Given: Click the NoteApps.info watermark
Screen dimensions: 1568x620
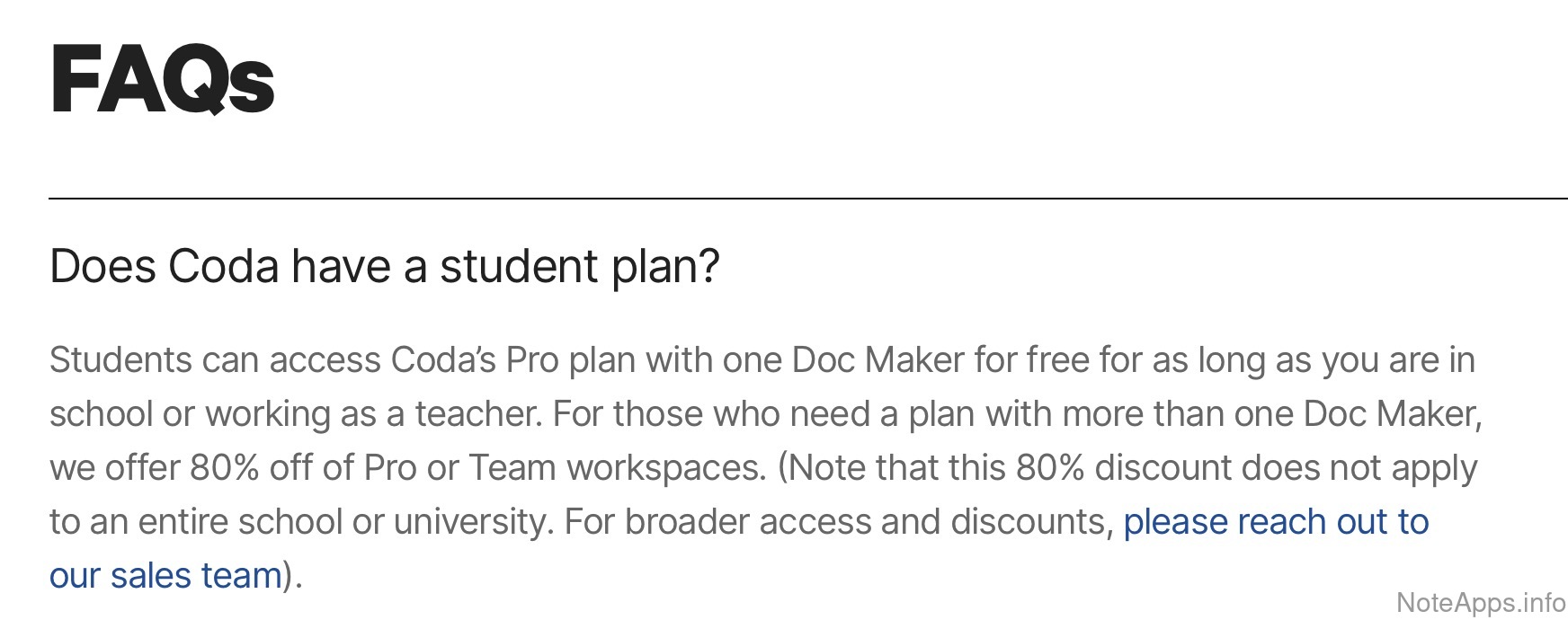Looking at the screenshot, I should 1480,602.
